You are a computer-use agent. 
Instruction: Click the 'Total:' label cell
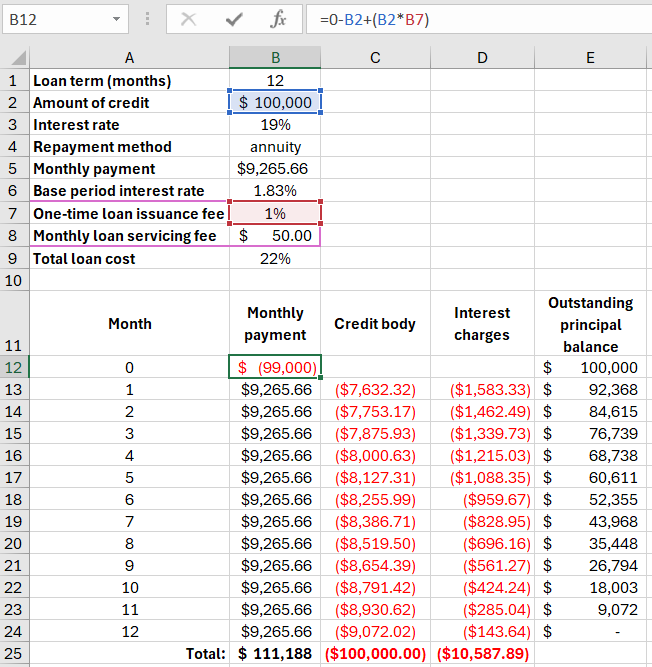(x=129, y=653)
